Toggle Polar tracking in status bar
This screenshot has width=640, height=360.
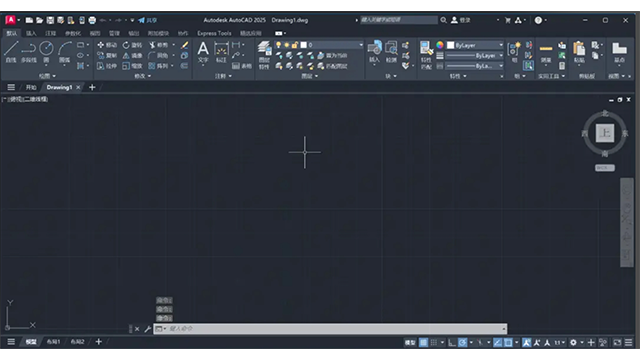tap(462, 342)
